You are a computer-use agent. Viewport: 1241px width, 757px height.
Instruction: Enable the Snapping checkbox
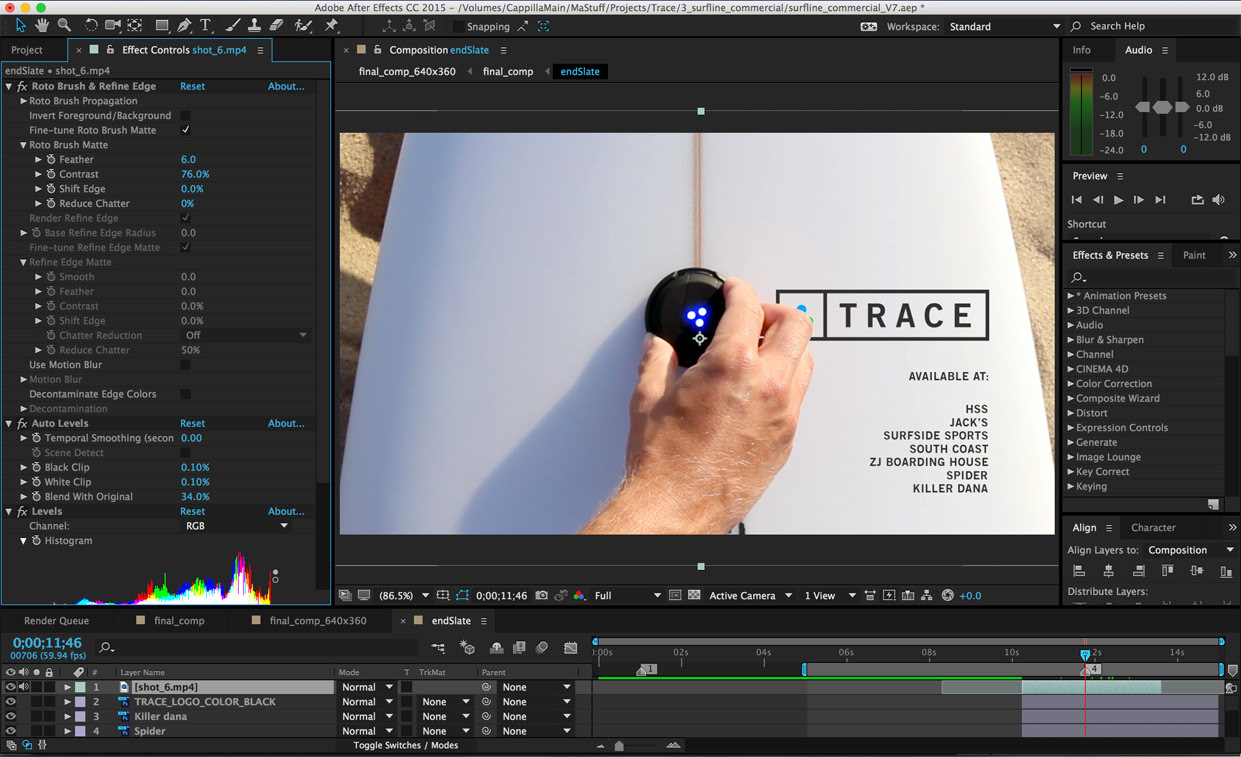coord(457,26)
